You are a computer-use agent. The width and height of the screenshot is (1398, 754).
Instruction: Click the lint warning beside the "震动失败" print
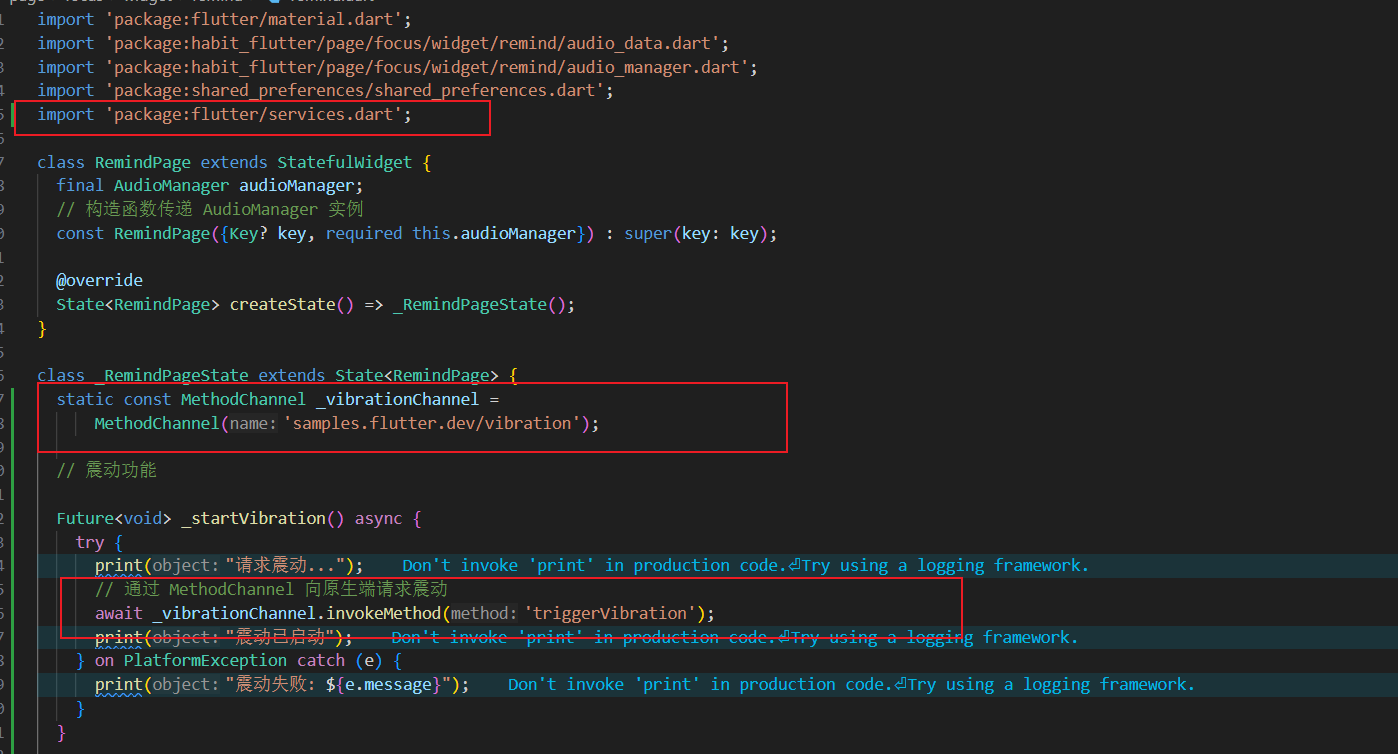tap(852, 685)
